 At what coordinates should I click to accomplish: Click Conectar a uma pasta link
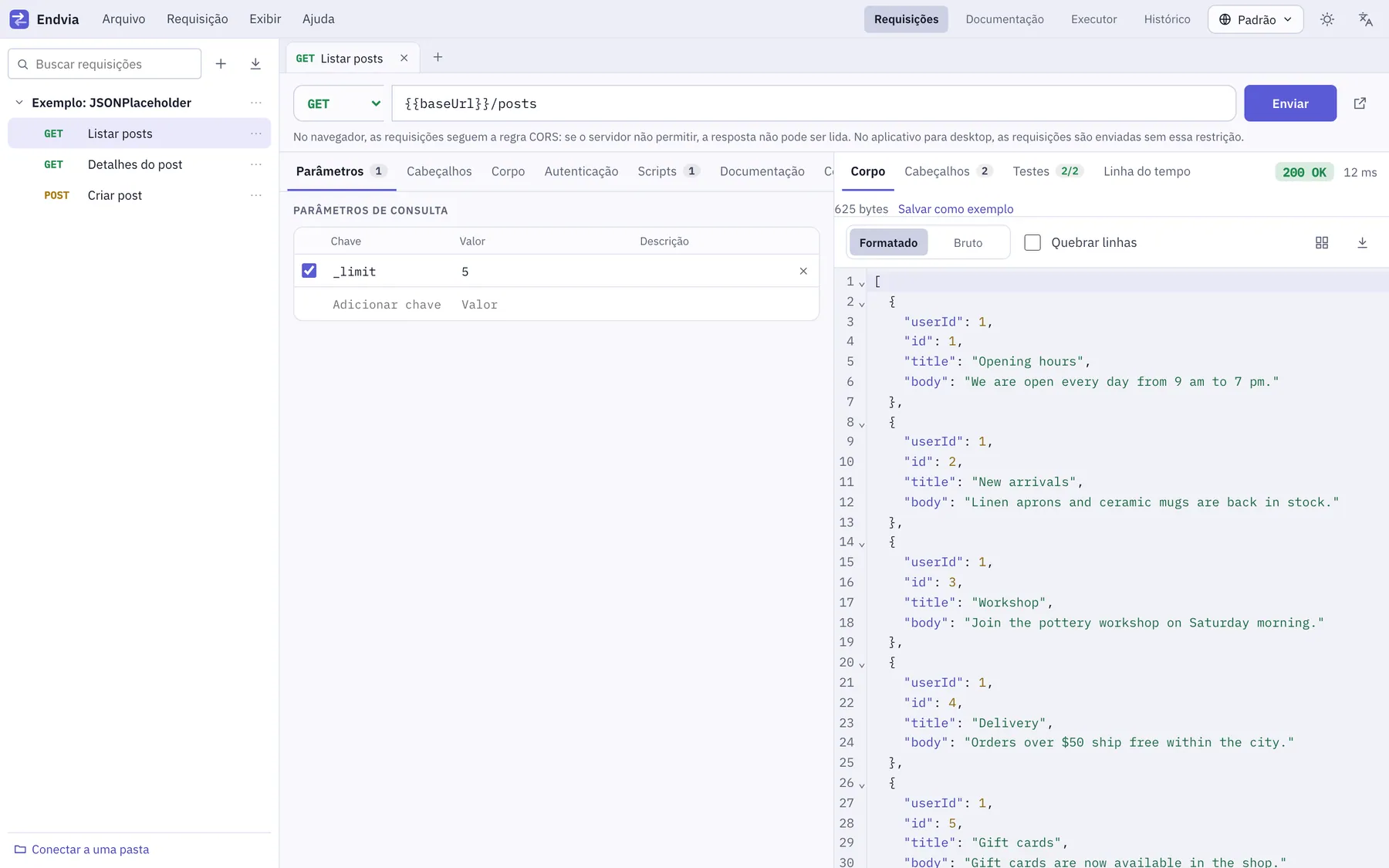click(x=90, y=849)
